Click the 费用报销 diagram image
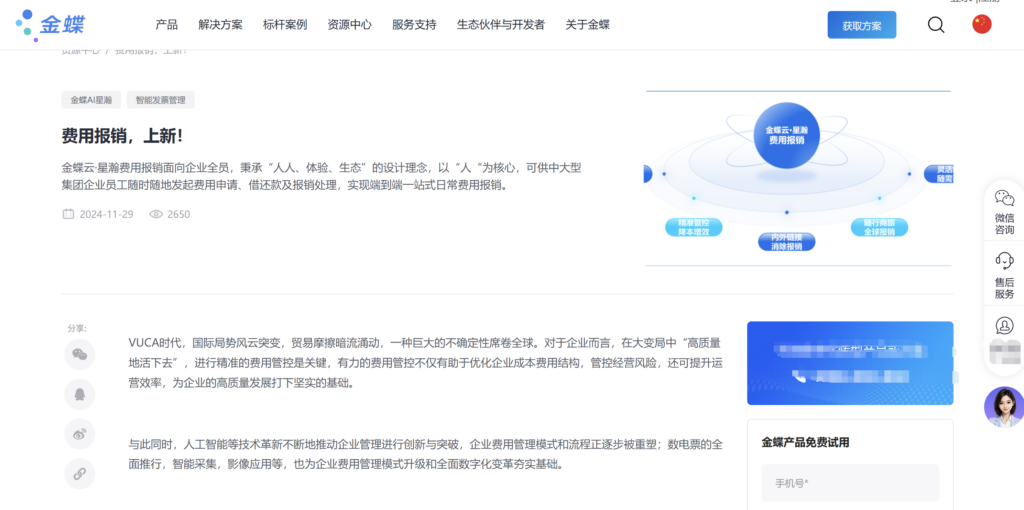This screenshot has width=1024, height=510. (x=798, y=178)
